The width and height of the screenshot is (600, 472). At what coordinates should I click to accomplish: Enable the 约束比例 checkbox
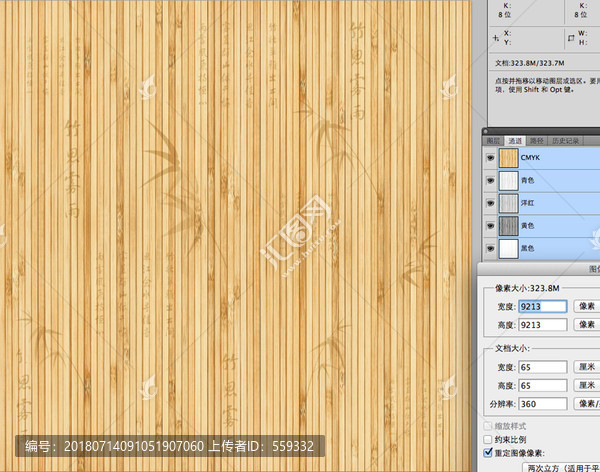[488, 439]
